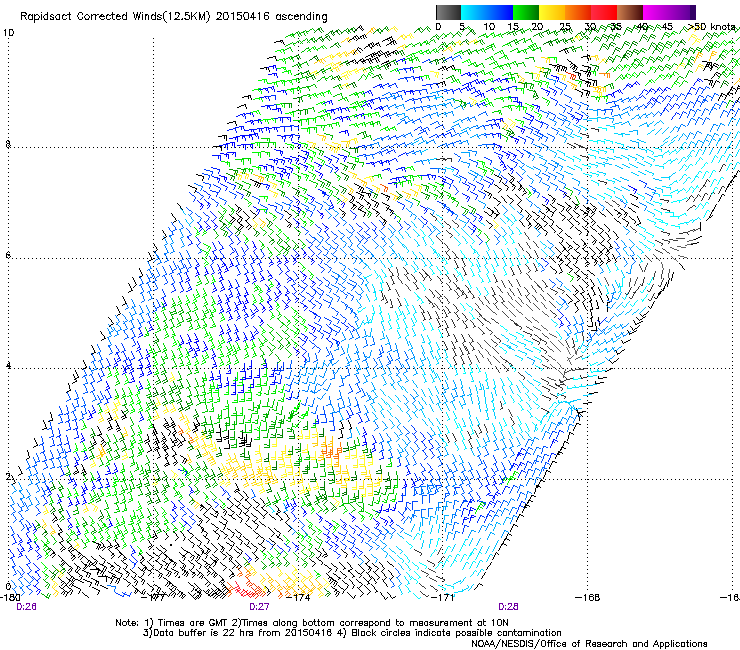Image resolution: width=740 pixels, height=650 pixels.
Task: Click the latitude axis label '4'
Action: 8,365
